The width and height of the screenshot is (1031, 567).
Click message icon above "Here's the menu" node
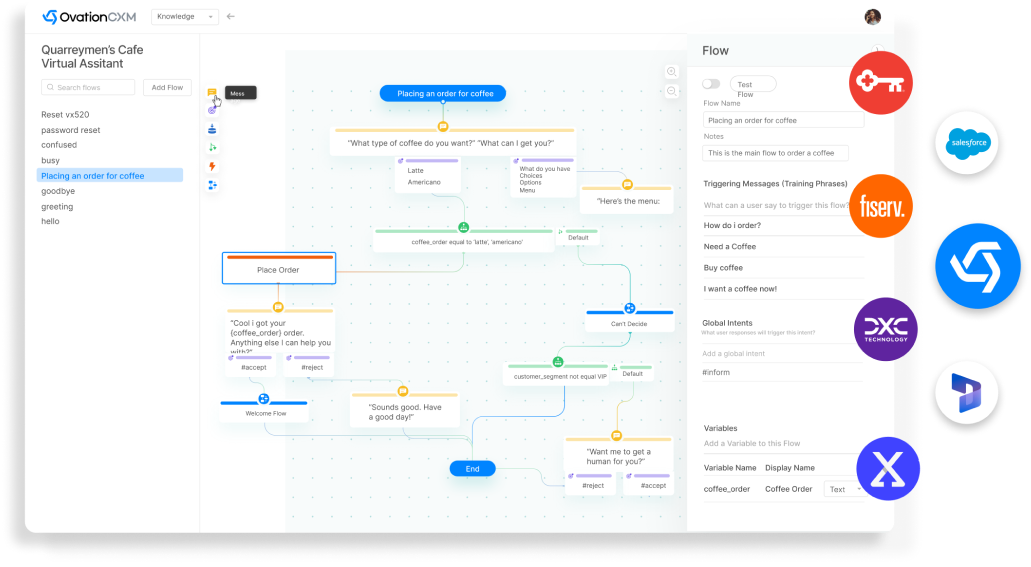click(x=627, y=185)
